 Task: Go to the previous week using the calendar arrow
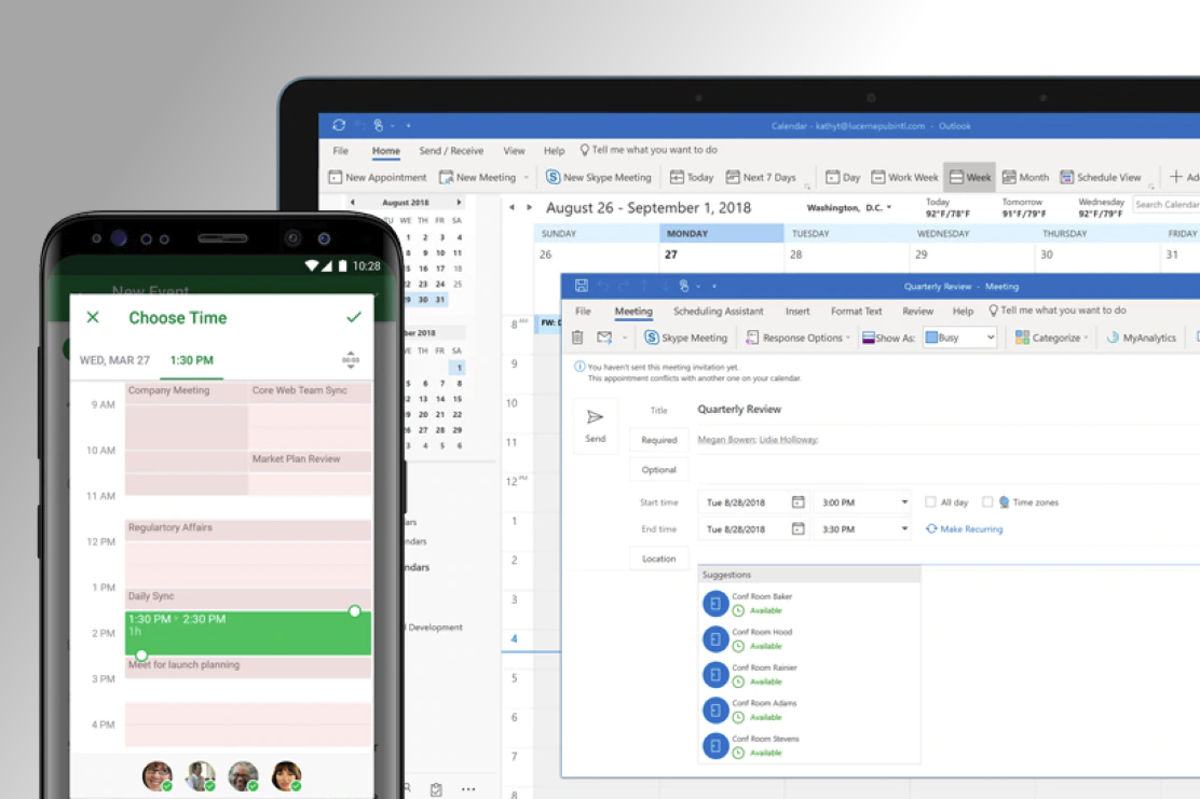click(x=512, y=208)
